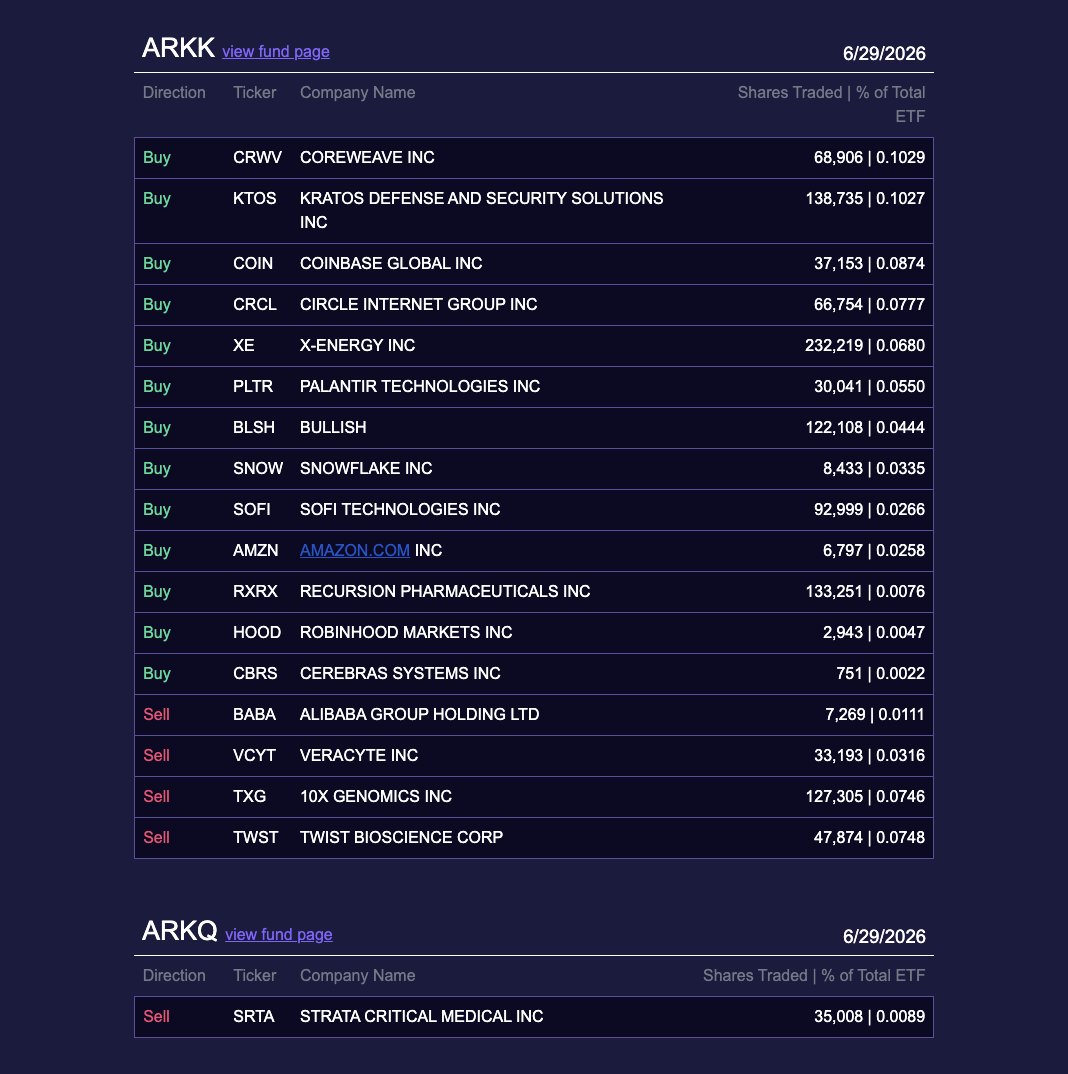The image size is (1068, 1074).
Task: Select the CRWV ticker cell
Action: point(257,158)
